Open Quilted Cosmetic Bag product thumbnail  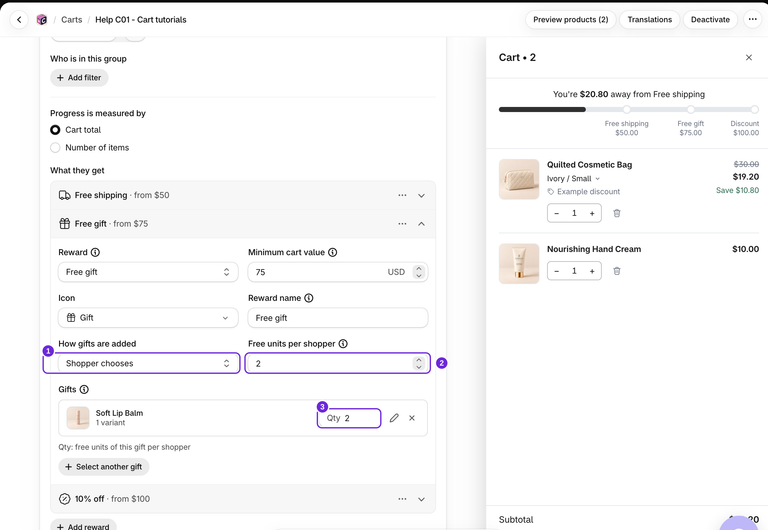[x=519, y=179]
